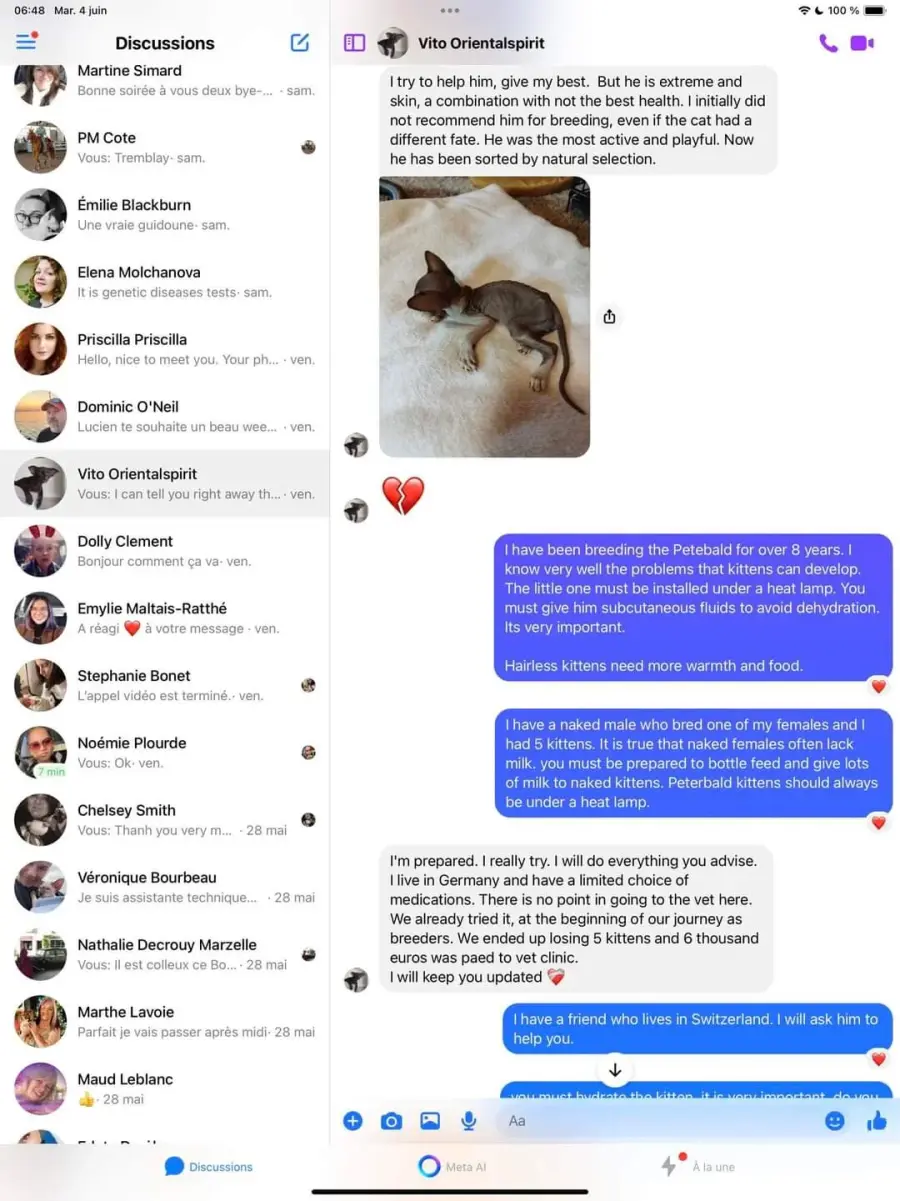This screenshot has height=1201, width=900.
Task: Open conversation with Noémie Plourde
Action: tap(165, 753)
